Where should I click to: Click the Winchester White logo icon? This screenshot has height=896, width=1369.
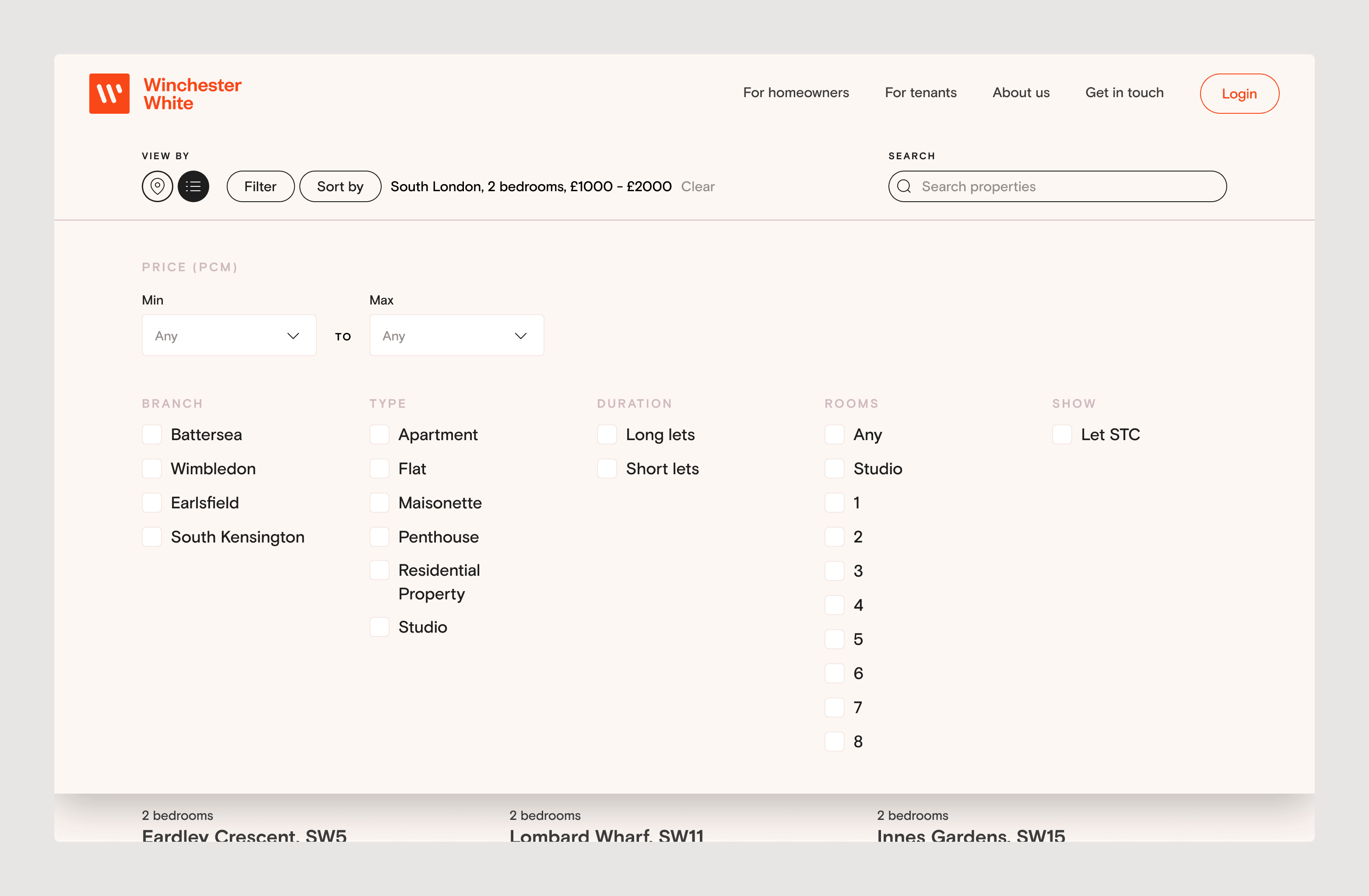pos(109,93)
